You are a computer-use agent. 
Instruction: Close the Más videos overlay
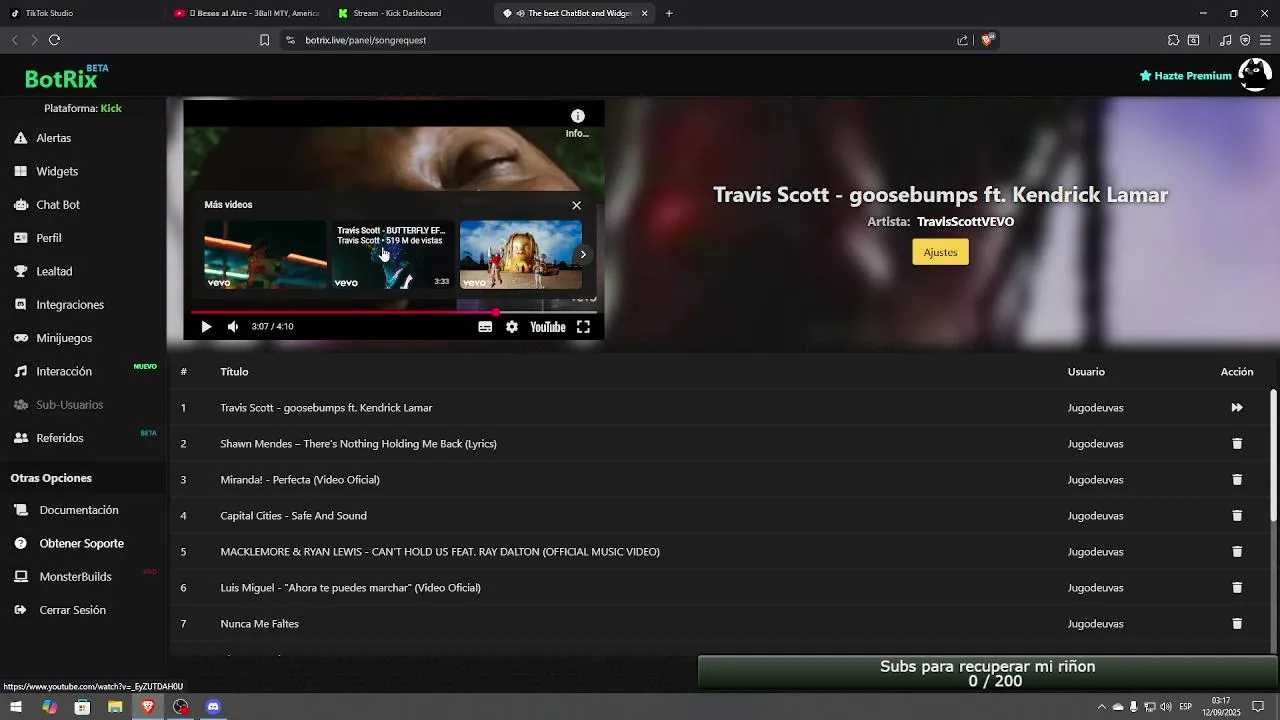[576, 205]
